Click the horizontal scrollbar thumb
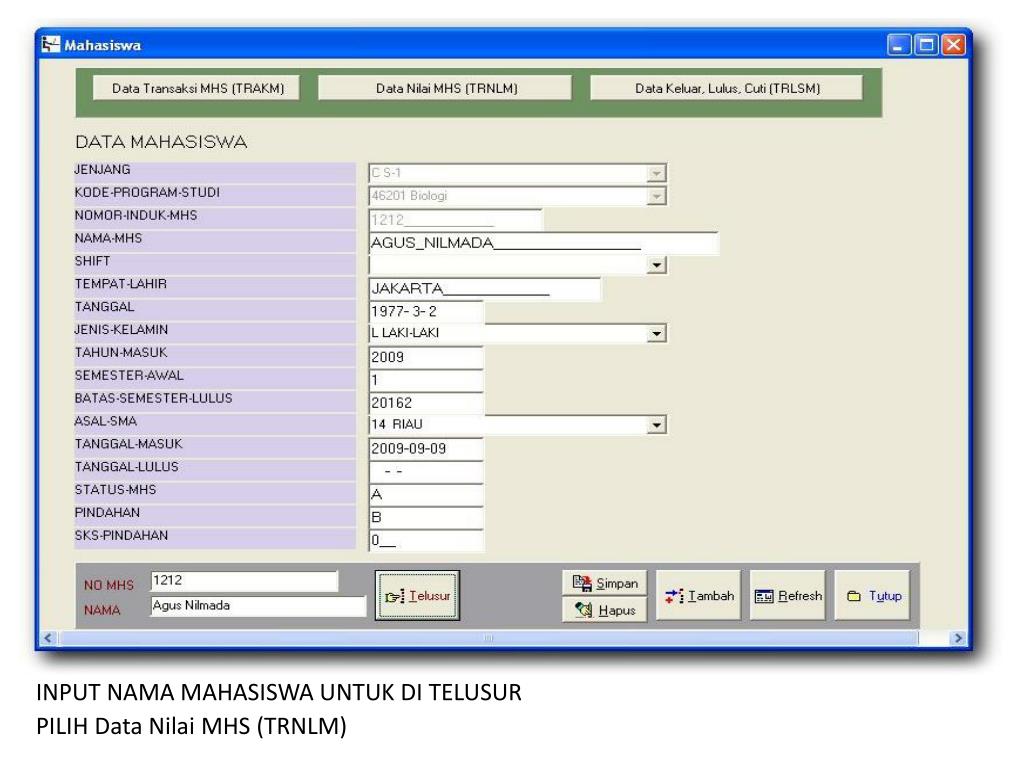1024x768 pixels. (488, 638)
